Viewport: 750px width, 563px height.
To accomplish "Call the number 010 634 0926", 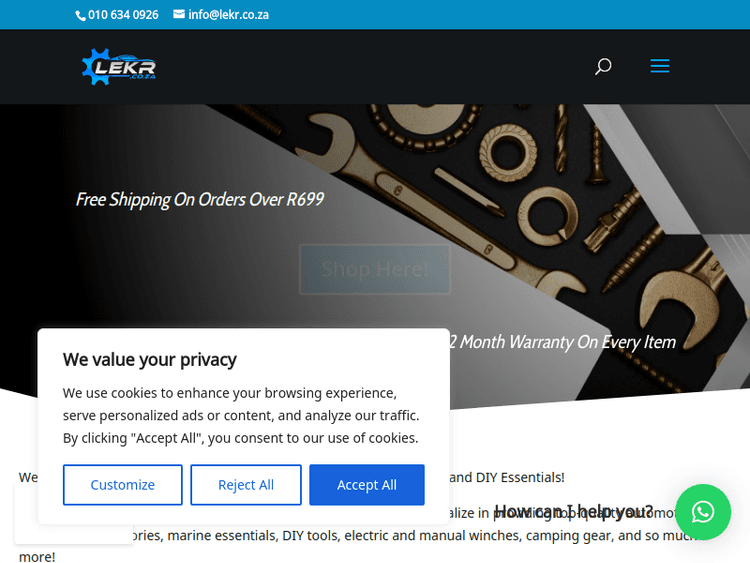I will point(123,15).
